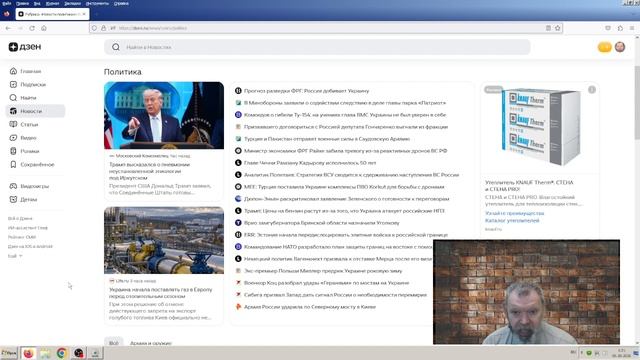
Task: Click the tracking protection shield icon
Action: pos(94,28)
